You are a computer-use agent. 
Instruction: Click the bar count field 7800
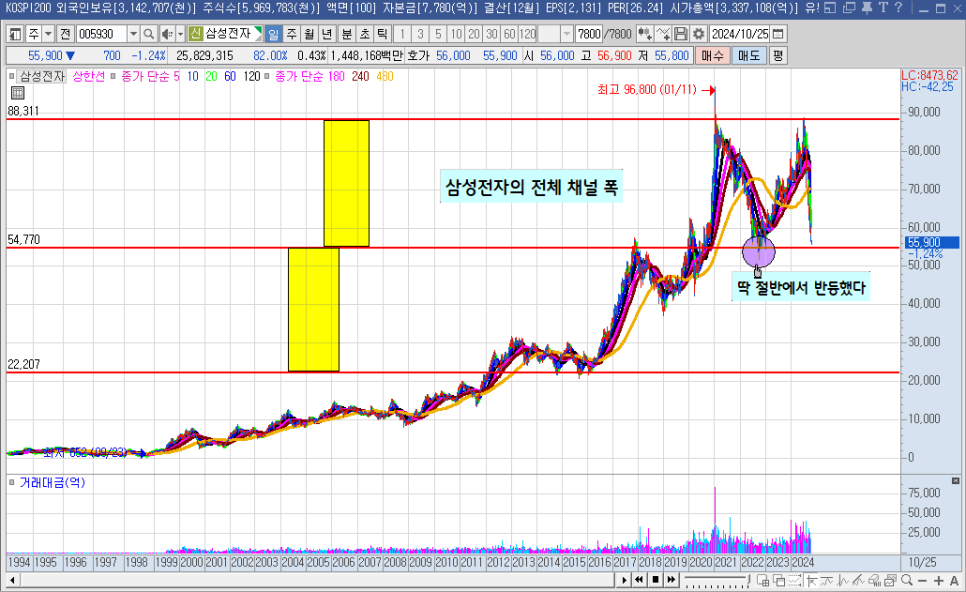[x=588, y=34]
